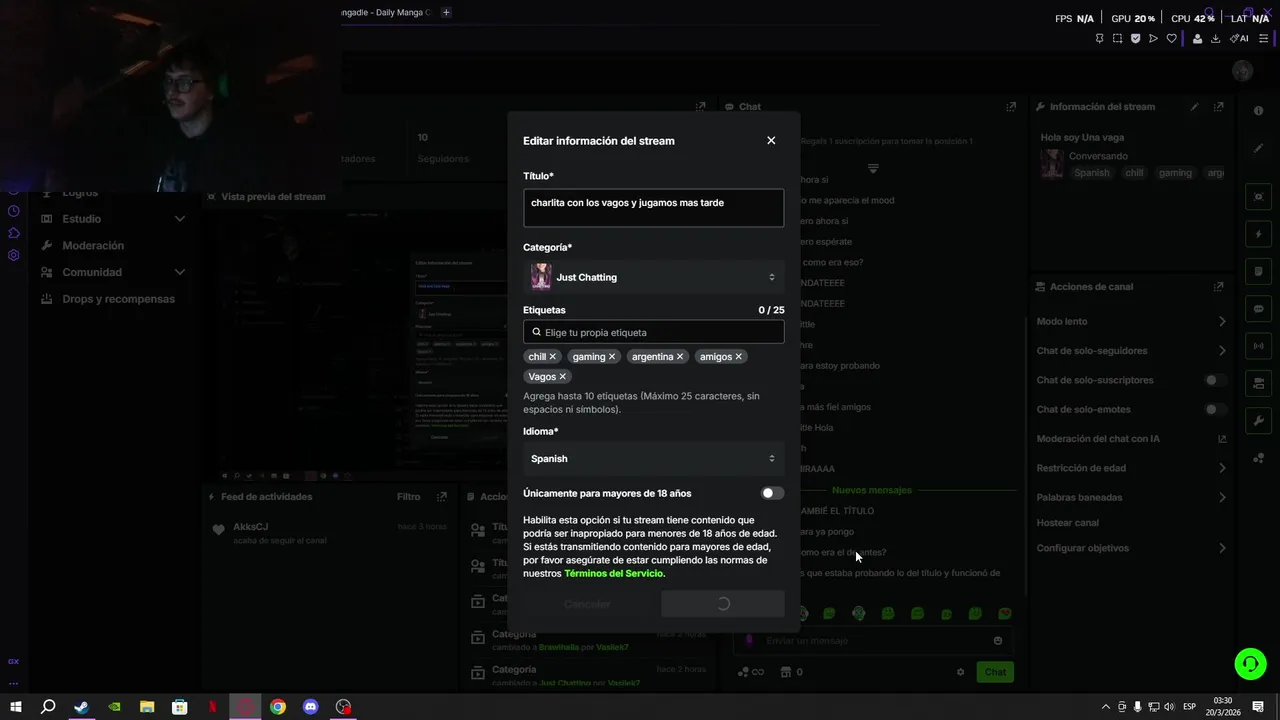Open Google Chrome from the taskbar
Screen dimensions: 1280x720
click(278, 707)
